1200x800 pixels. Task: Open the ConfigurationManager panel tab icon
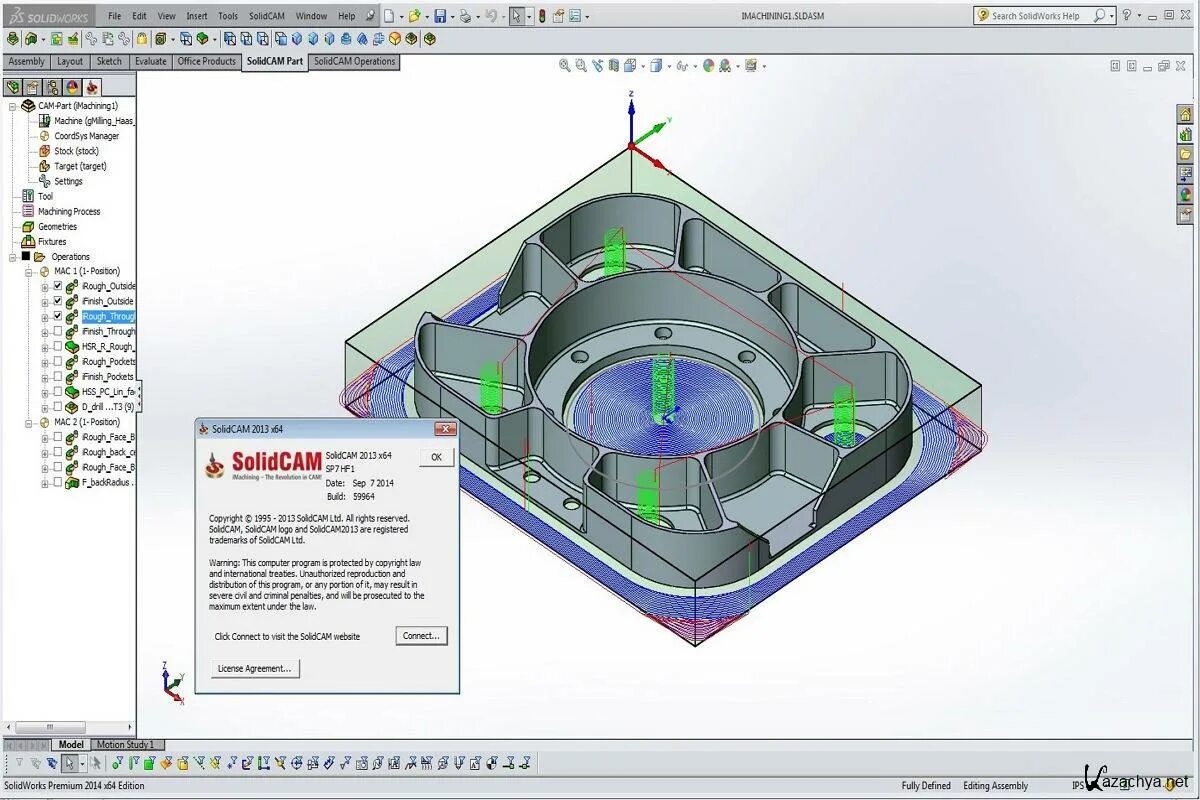coord(52,88)
